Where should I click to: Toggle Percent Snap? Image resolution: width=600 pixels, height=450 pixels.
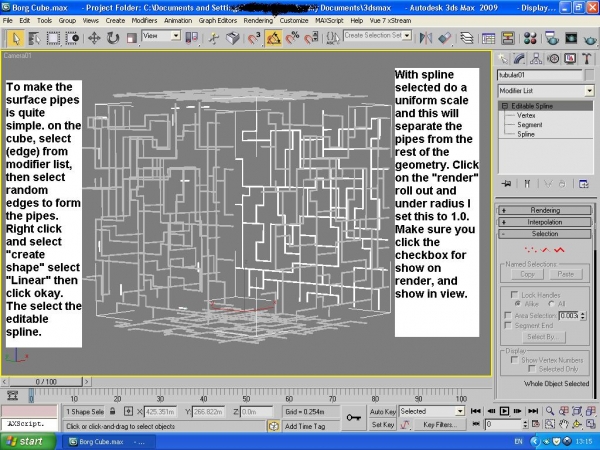pyautogui.click(x=293, y=38)
